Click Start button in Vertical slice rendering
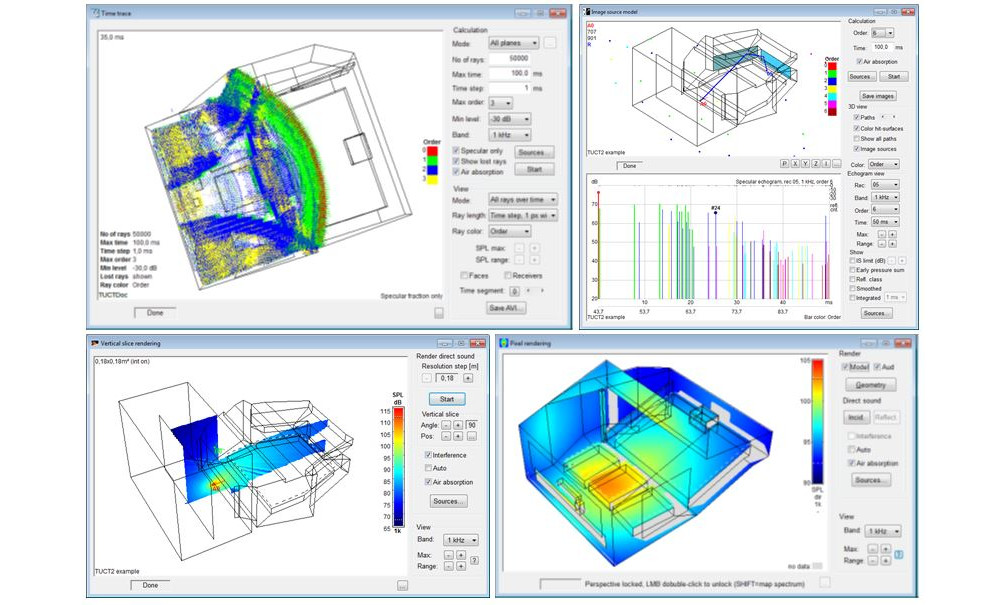Viewport: 1008px width, 605px height. tap(447, 399)
